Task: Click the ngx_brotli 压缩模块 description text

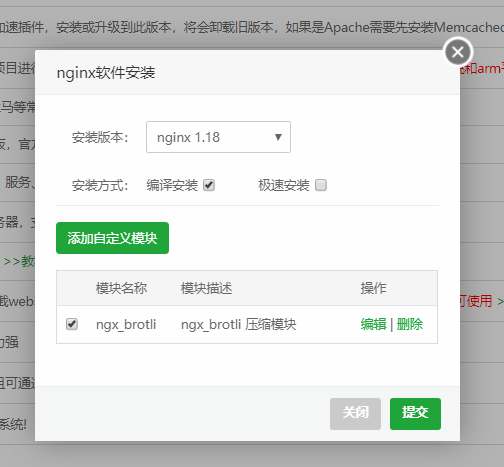Action: click(239, 324)
